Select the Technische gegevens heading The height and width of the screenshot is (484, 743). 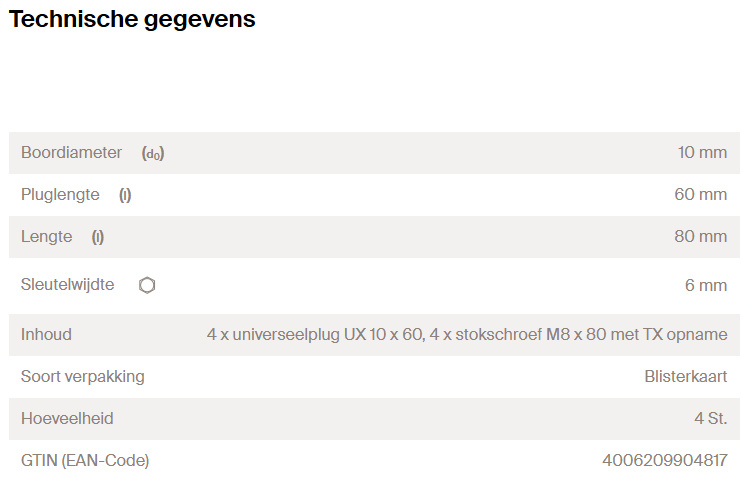pyautogui.click(x=132, y=19)
